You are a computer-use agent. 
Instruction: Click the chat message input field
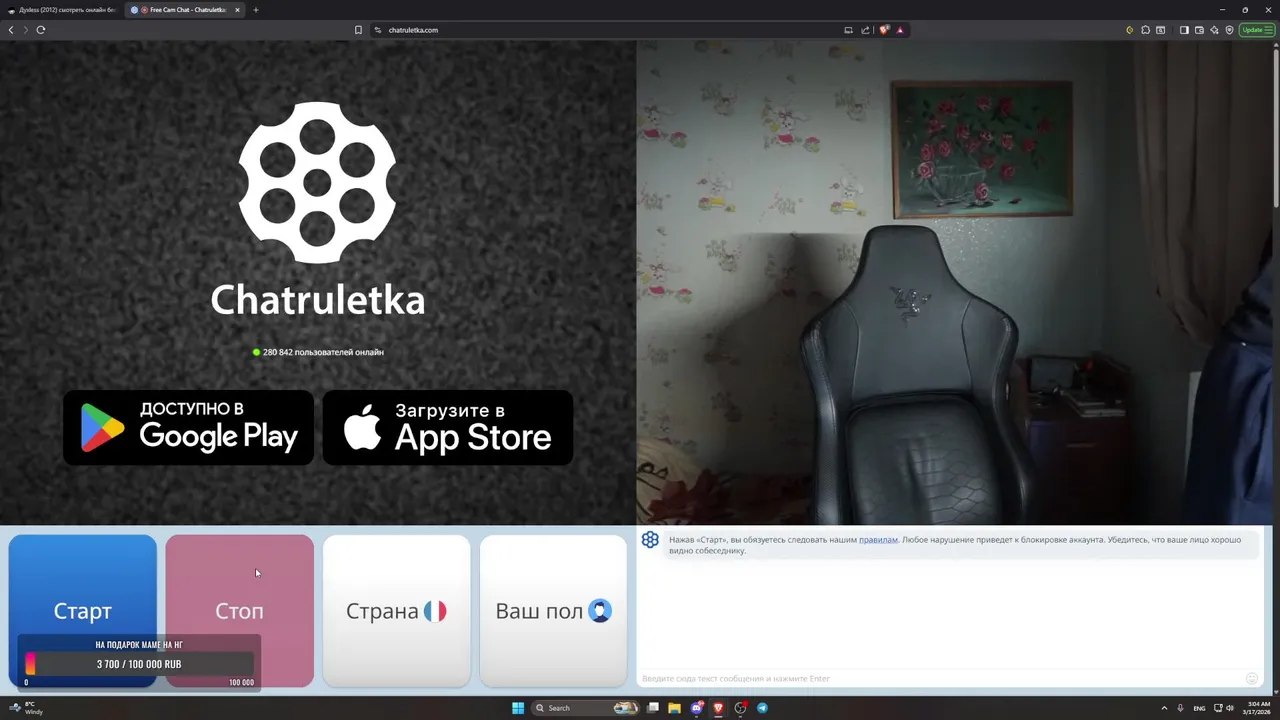[x=940, y=679]
